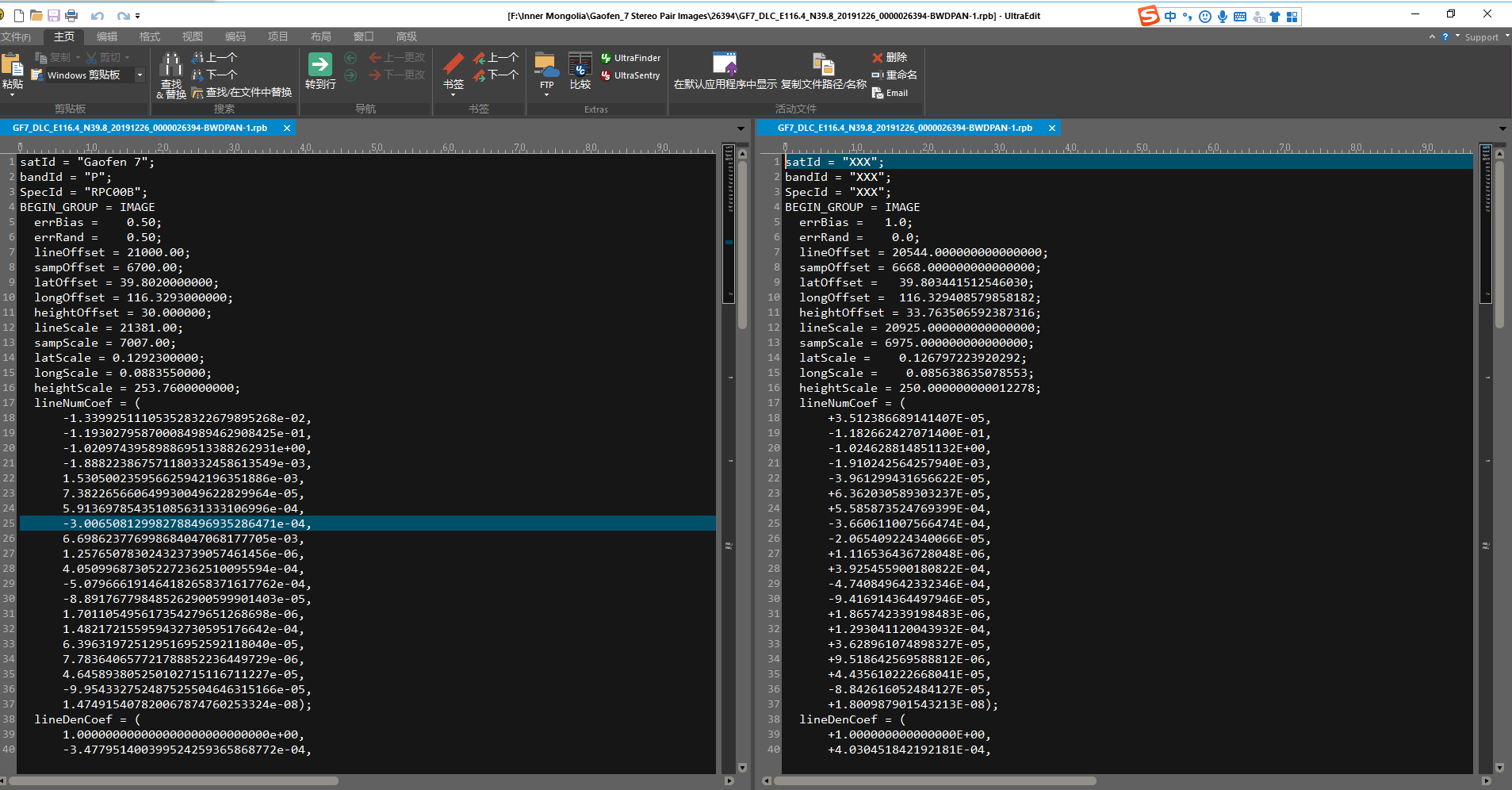The height and width of the screenshot is (790, 1512).
Task: Click left pane scroll-down arrow
Action: coord(742,768)
